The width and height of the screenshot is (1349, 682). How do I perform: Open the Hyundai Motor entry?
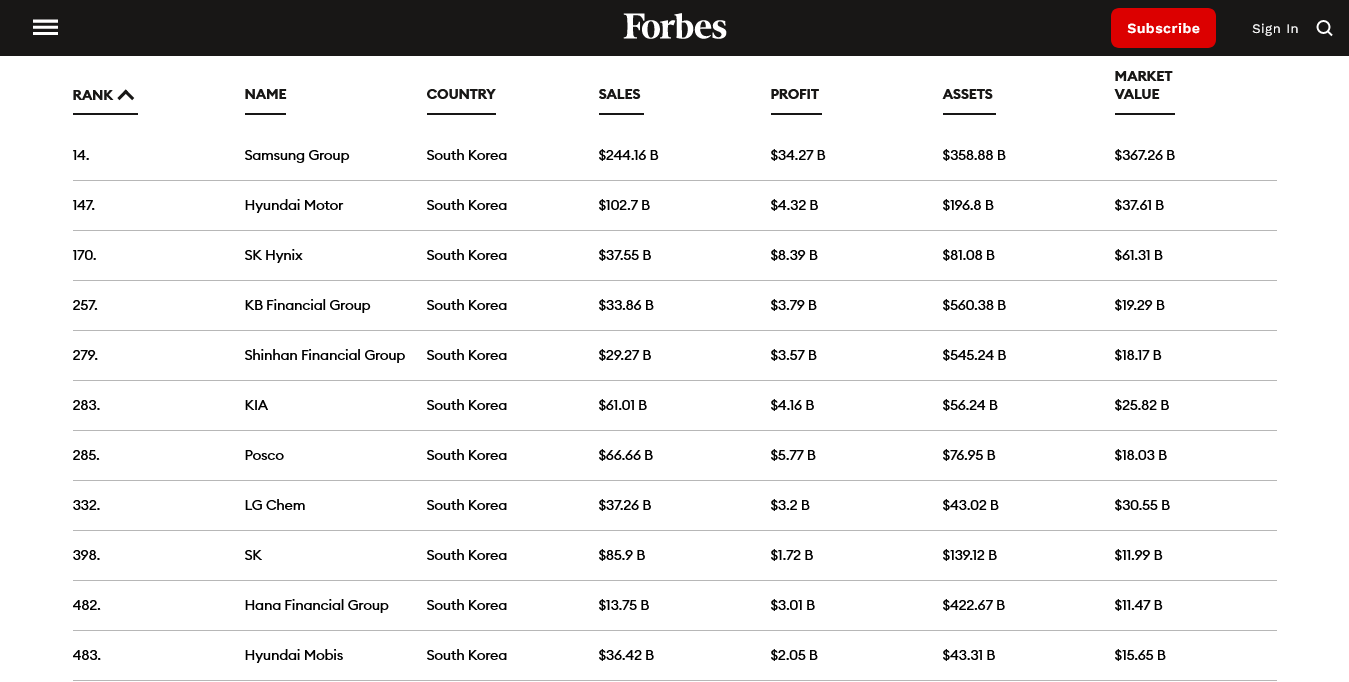point(293,205)
